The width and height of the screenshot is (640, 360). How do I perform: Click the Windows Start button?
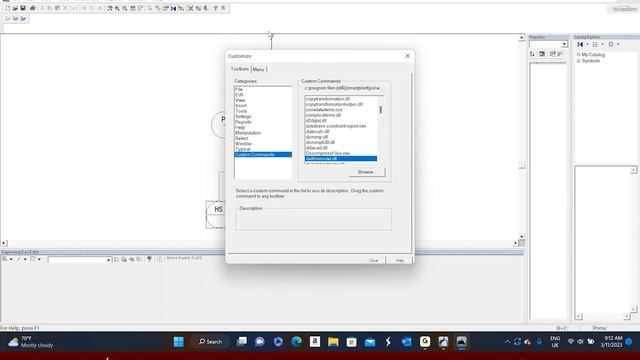(178, 342)
